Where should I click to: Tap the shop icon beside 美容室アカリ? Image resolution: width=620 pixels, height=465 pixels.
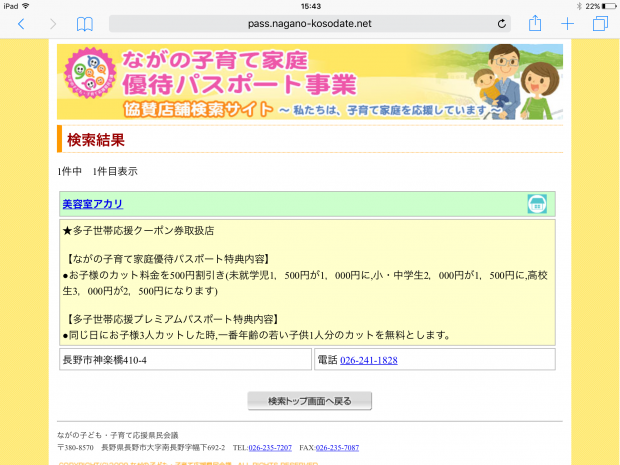[537, 204]
